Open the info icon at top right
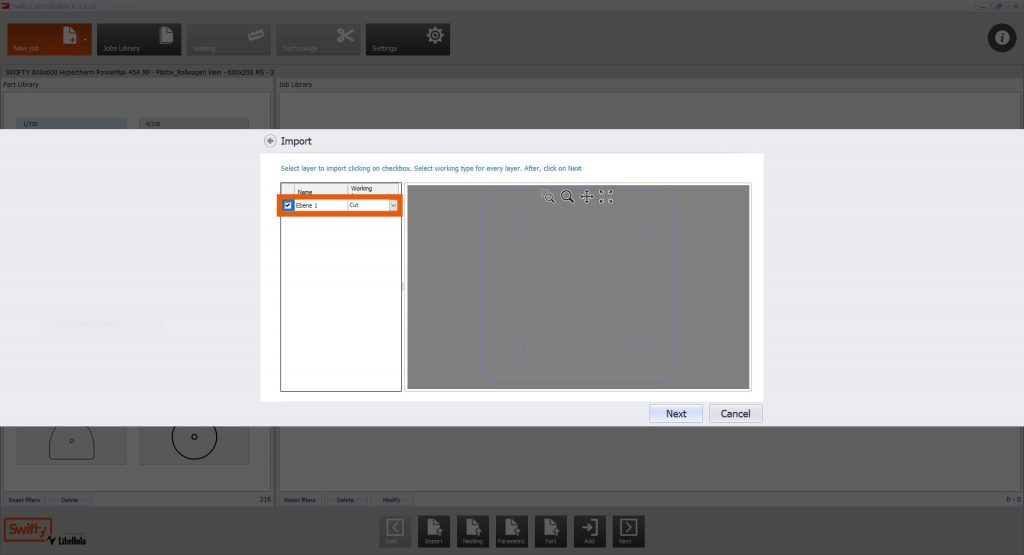This screenshot has width=1024, height=555. (1001, 39)
